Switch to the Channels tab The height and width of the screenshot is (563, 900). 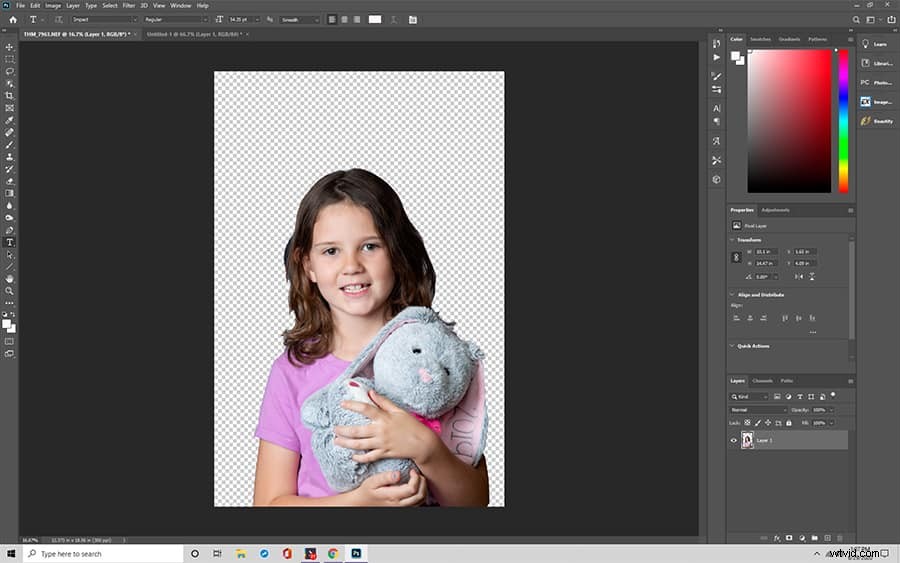[x=762, y=380]
